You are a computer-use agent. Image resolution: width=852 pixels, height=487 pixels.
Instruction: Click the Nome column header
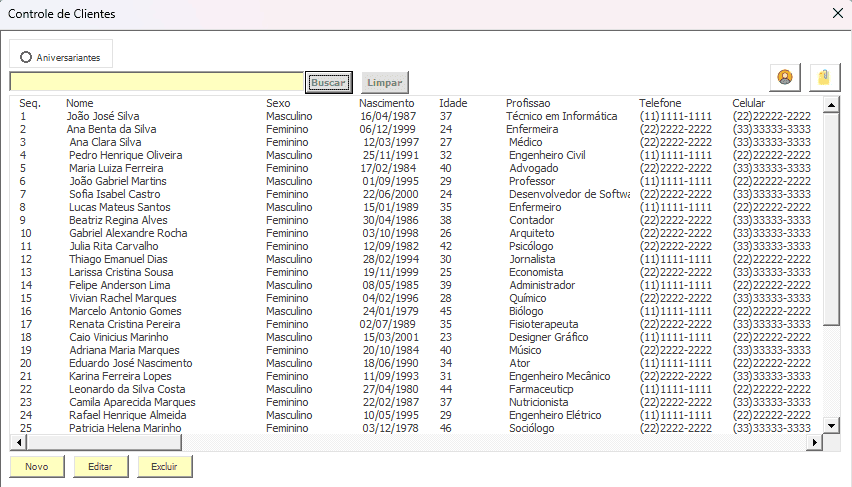80,103
